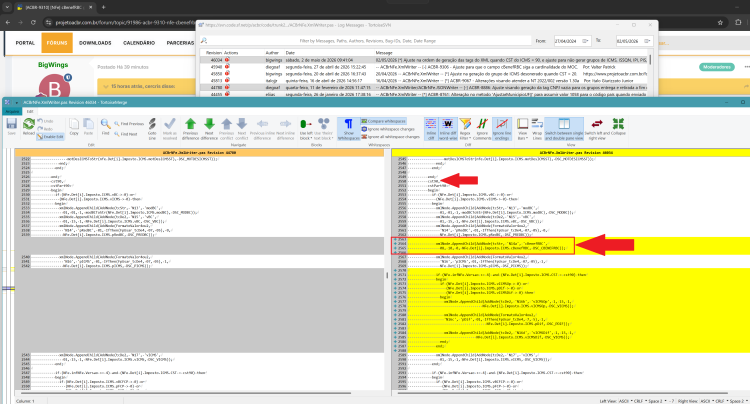Open PORTAL in the forum navigation
Image resolution: width=750 pixels, height=404 pixels.
tap(25, 43)
